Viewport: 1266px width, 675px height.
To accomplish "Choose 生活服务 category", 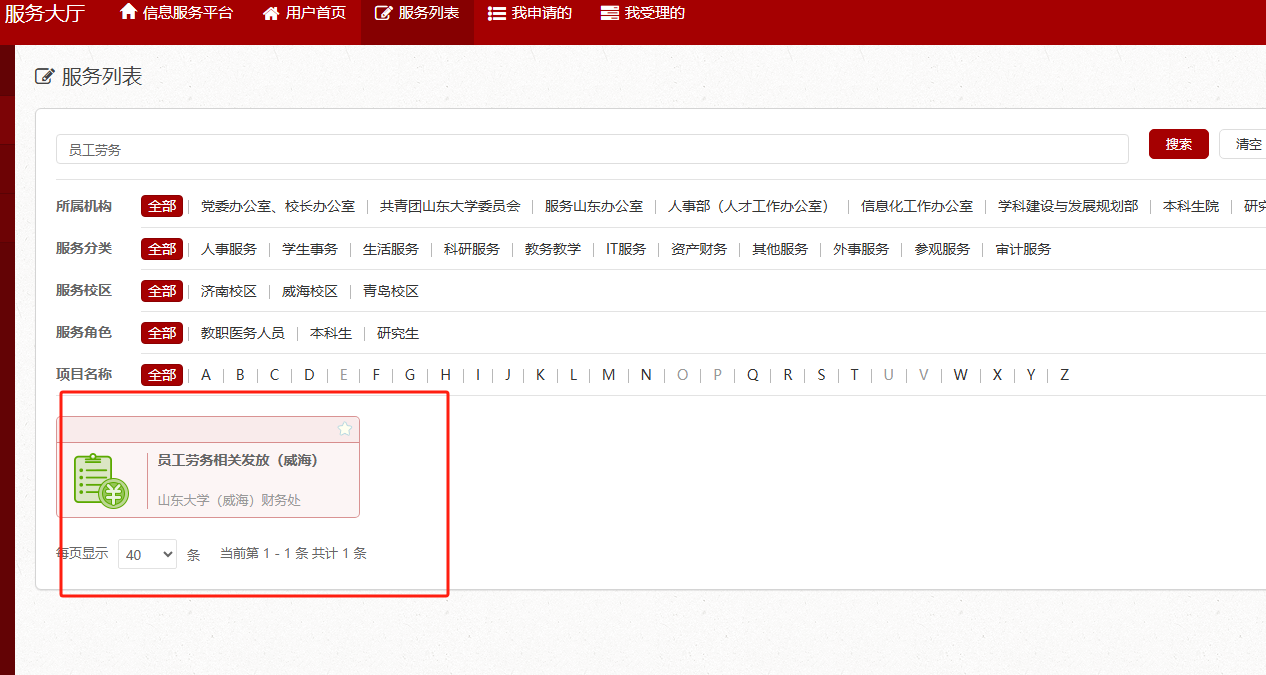I will (x=391, y=249).
